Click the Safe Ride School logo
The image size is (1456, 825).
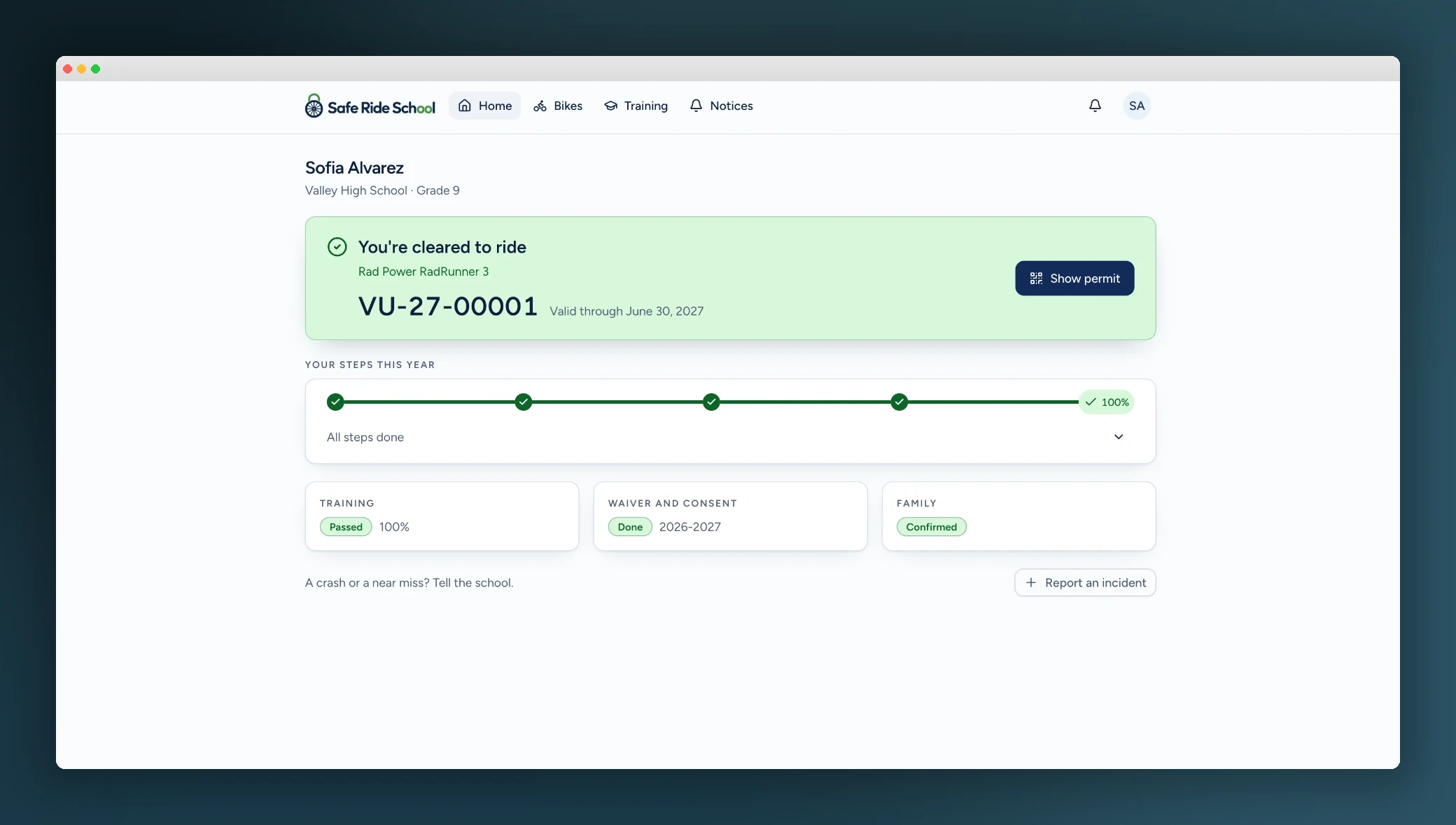(370, 106)
